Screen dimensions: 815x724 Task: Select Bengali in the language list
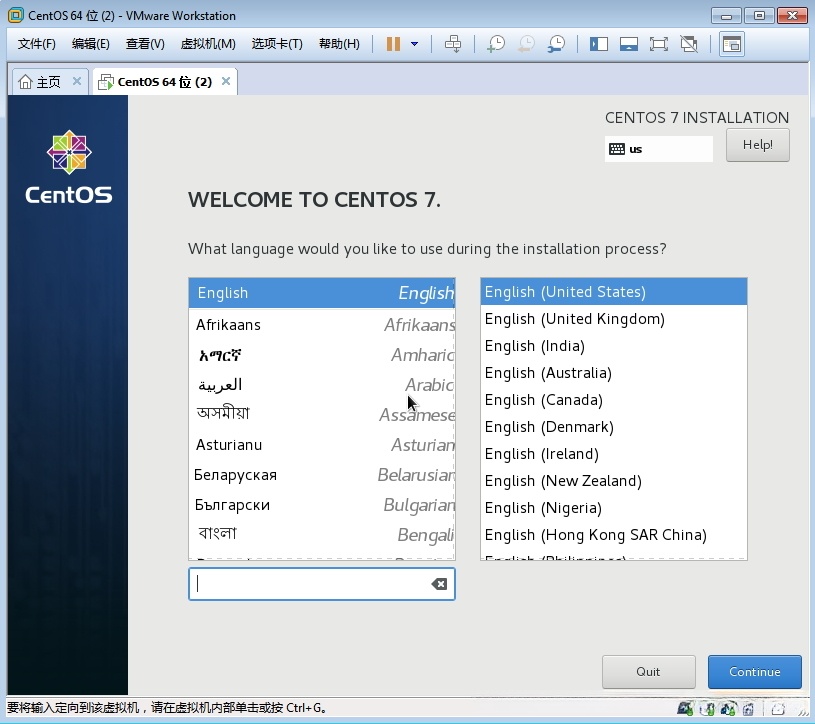coord(322,534)
